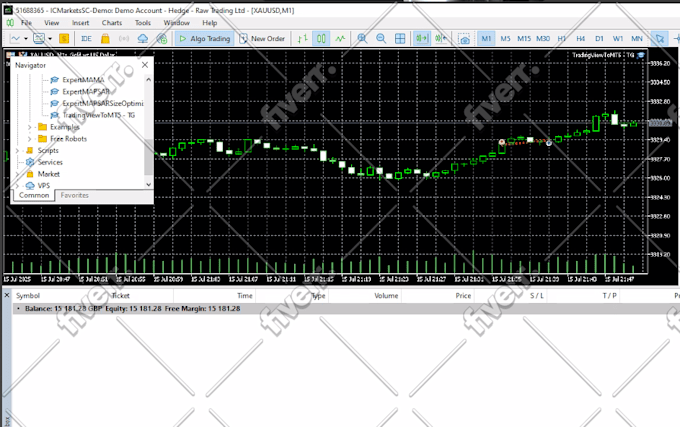Select TradingViewToMT5 - TG expert
The width and height of the screenshot is (680, 427).
pos(99,115)
